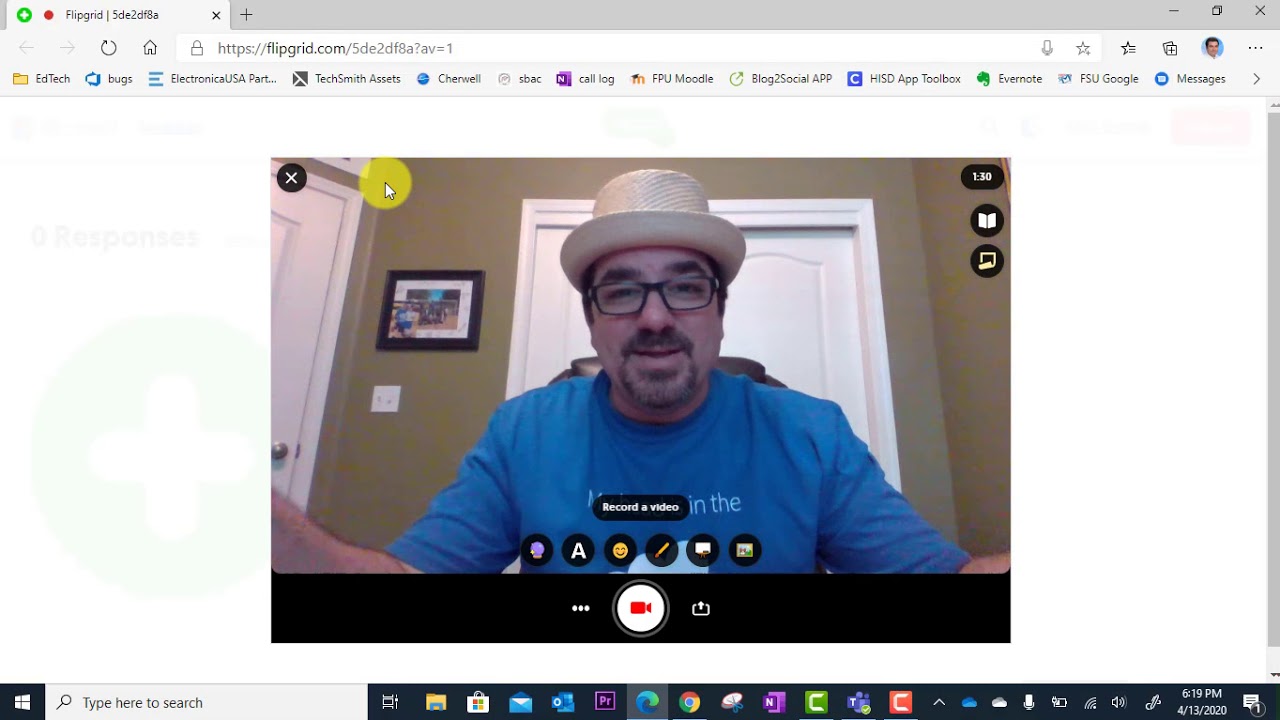Select the drawing pen tool

pos(661,550)
